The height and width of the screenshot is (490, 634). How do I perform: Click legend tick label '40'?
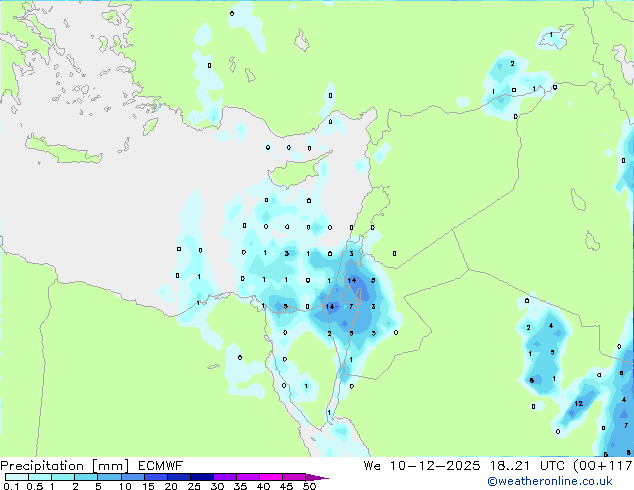tap(263, 486)
